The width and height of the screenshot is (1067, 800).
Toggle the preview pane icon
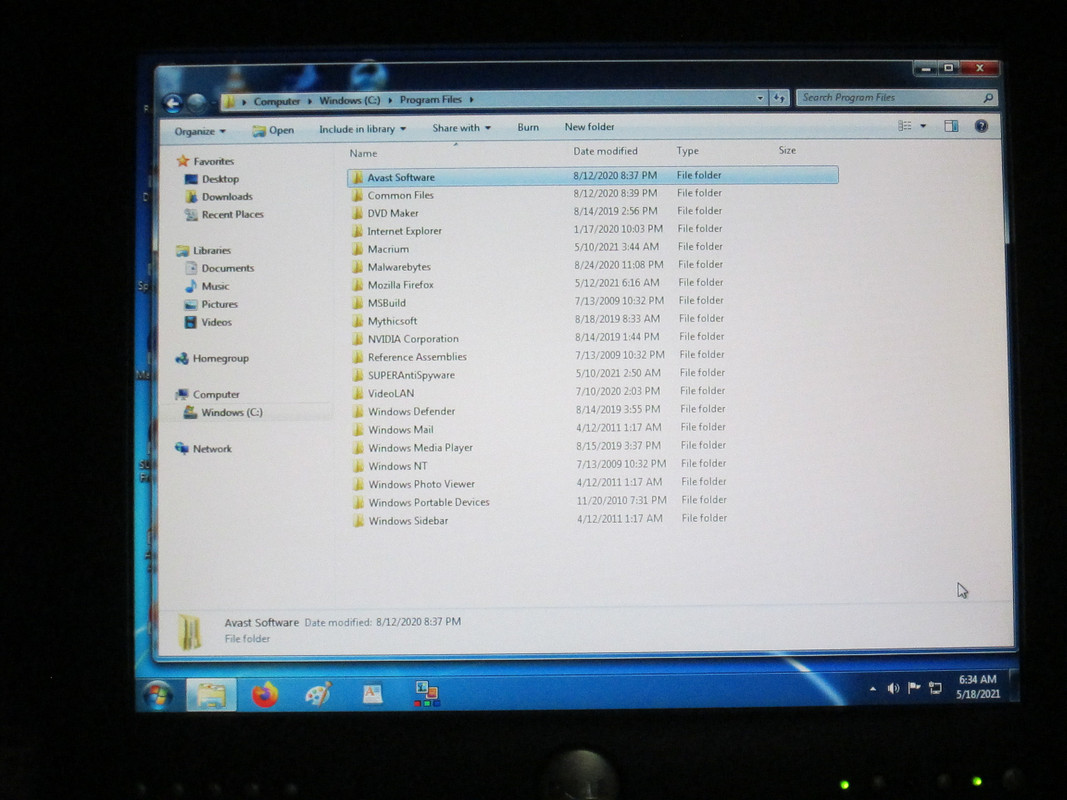point(951,126)
